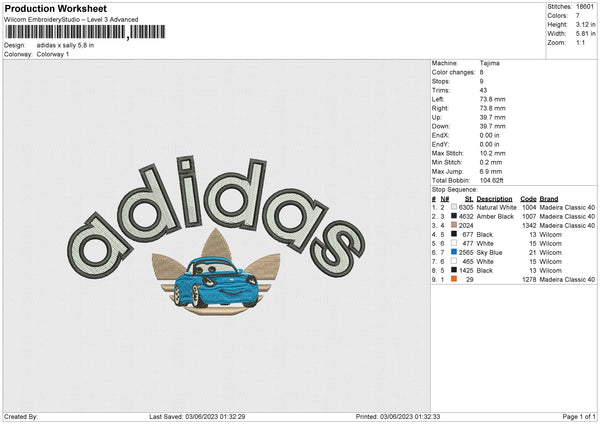Click the 'Production Worksheet' title

click(56, 8)
